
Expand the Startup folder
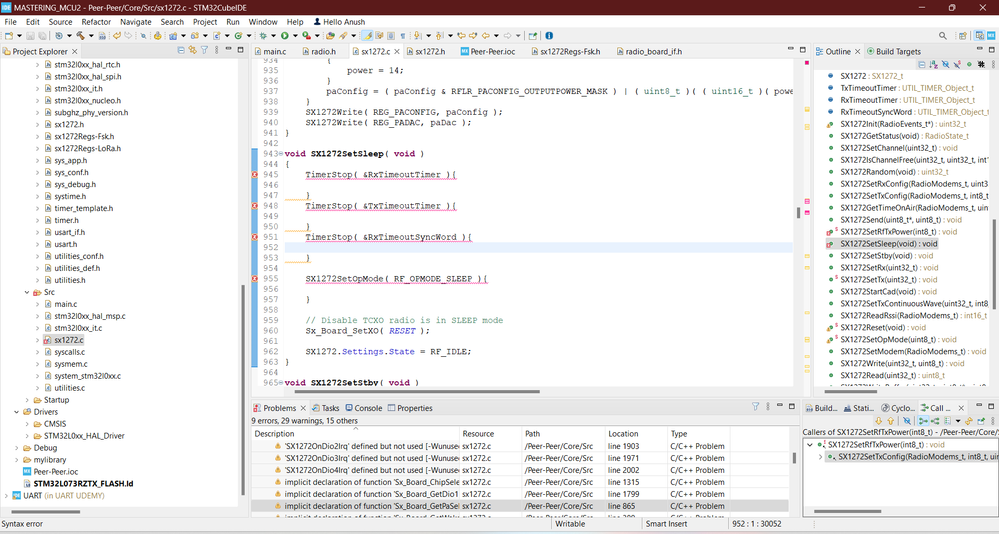click(27, 400)
